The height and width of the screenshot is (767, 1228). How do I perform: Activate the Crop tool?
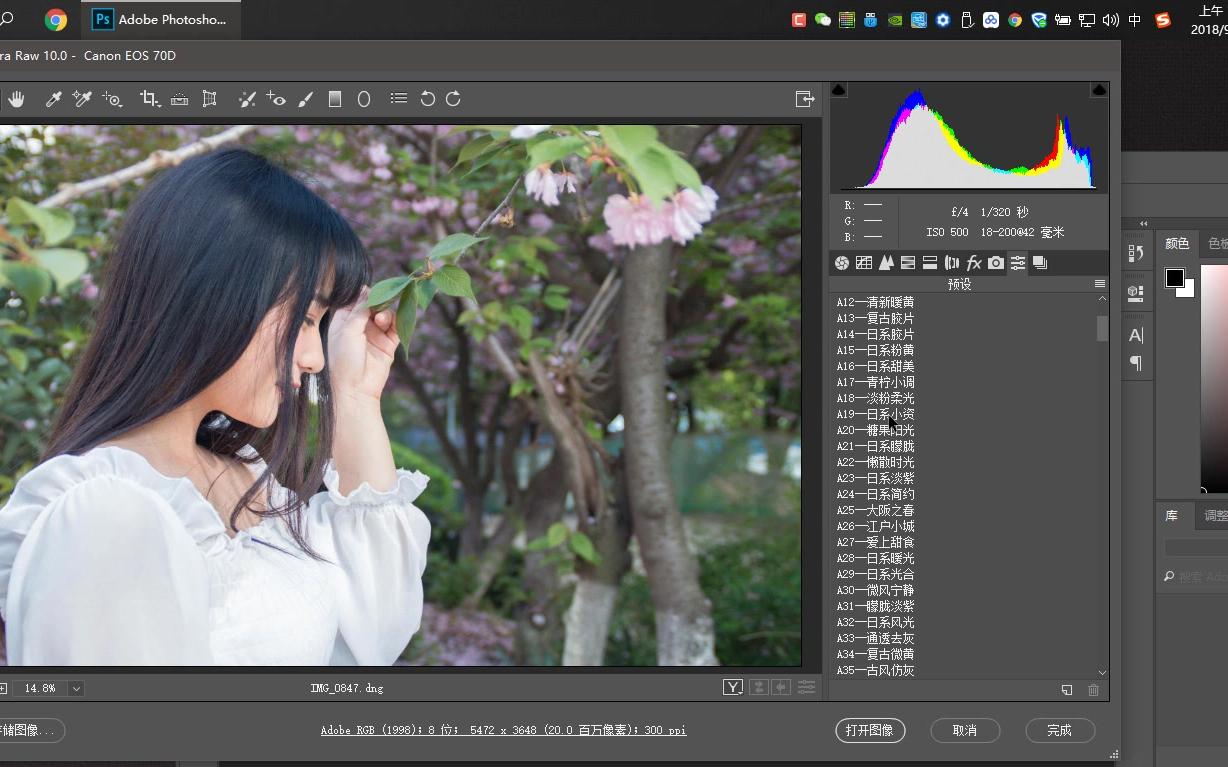151,99
